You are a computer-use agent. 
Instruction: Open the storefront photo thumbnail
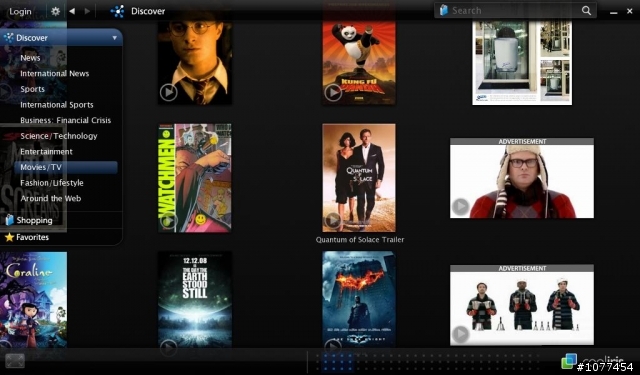coord(522,62)
